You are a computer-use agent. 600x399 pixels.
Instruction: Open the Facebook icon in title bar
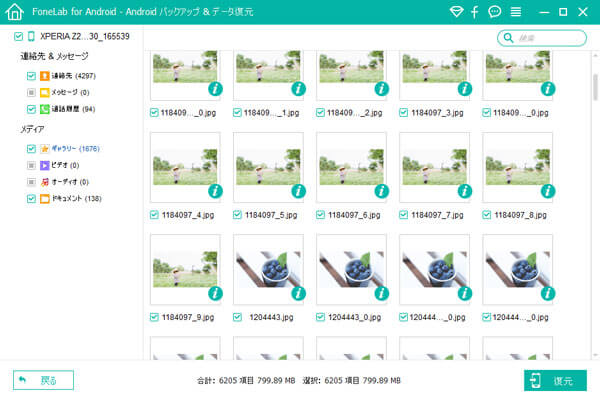pyautogui.click(x=474, y=12)
